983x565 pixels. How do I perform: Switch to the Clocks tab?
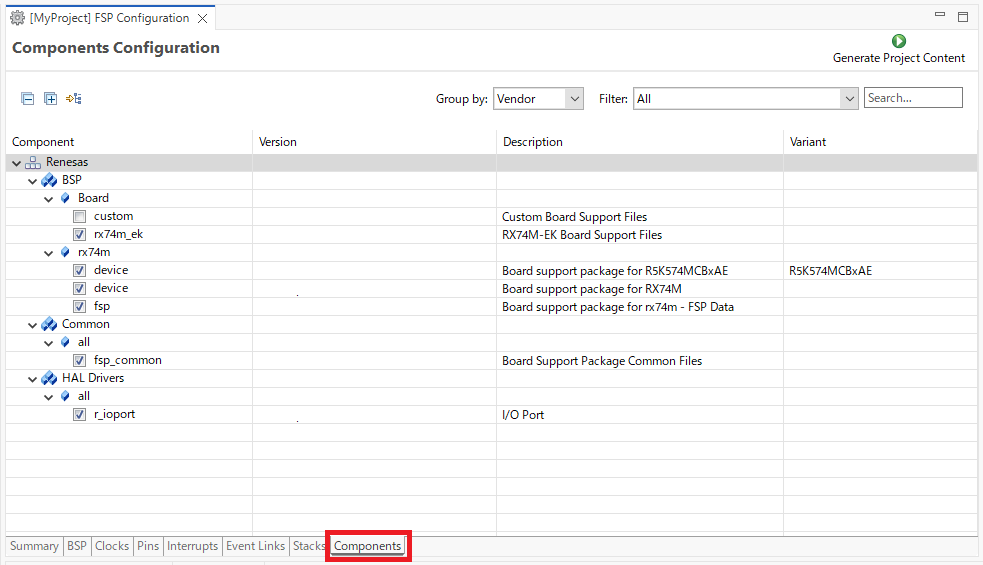point(112,546)
